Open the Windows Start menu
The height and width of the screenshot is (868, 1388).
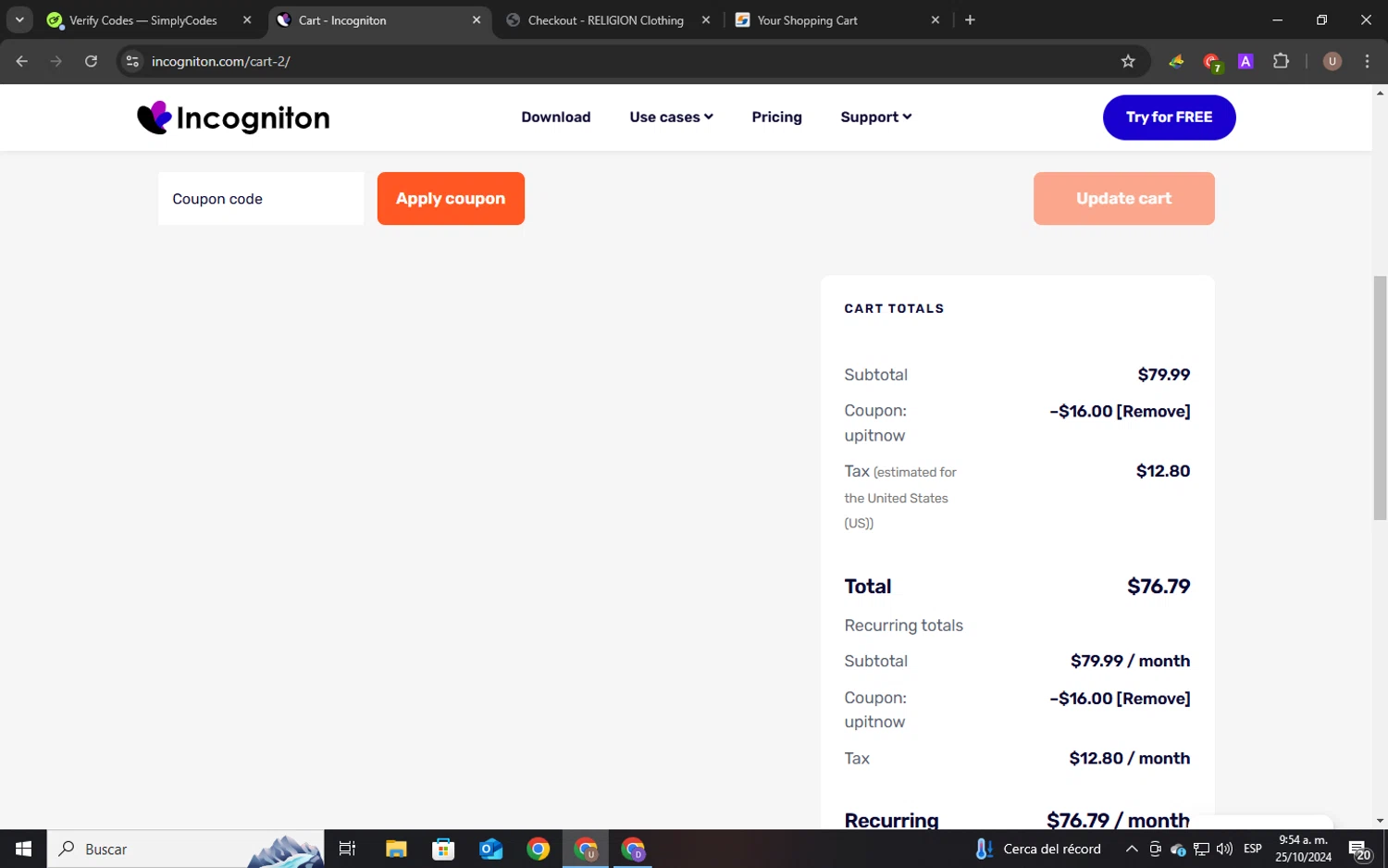point(23,849)
